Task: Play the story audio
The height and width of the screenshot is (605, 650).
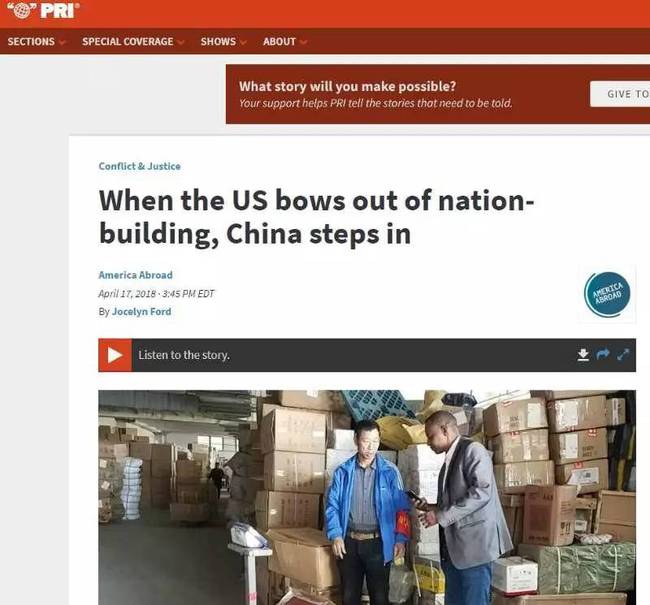Action: coord(115,355)
